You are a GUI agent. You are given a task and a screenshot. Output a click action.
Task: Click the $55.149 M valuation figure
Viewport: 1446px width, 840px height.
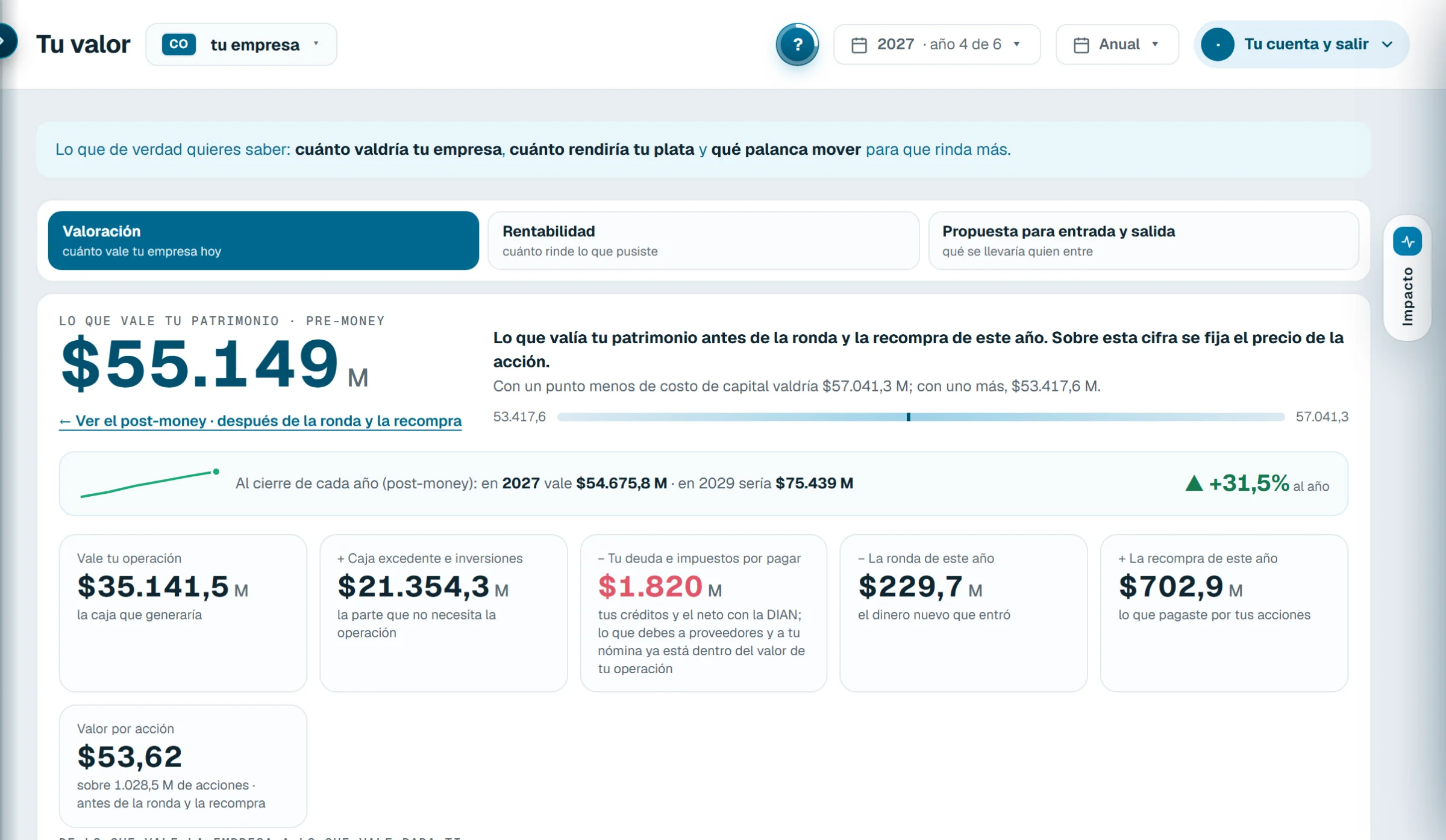pyautogui.click(x=214, y=364)
